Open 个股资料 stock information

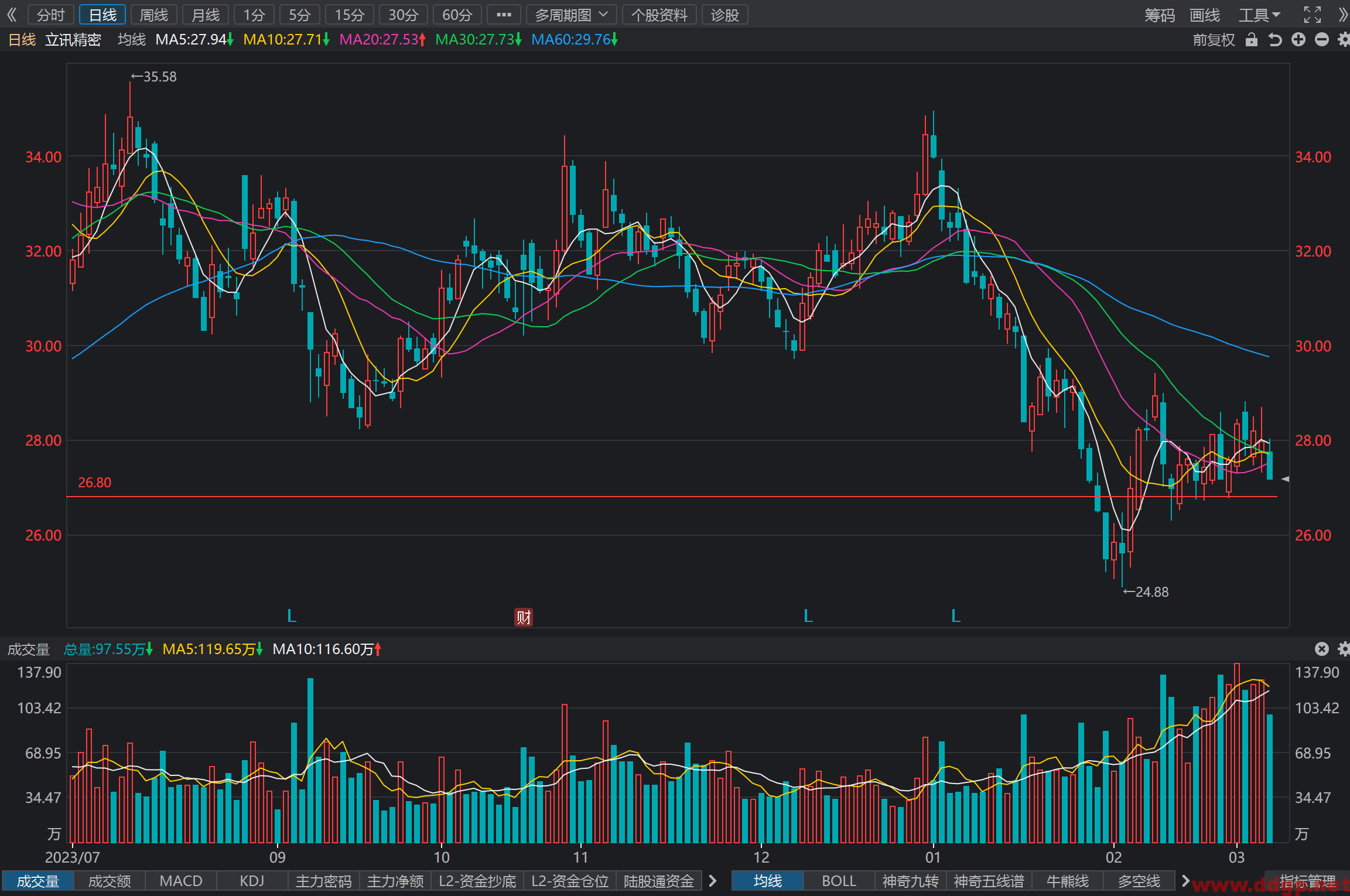659,15
